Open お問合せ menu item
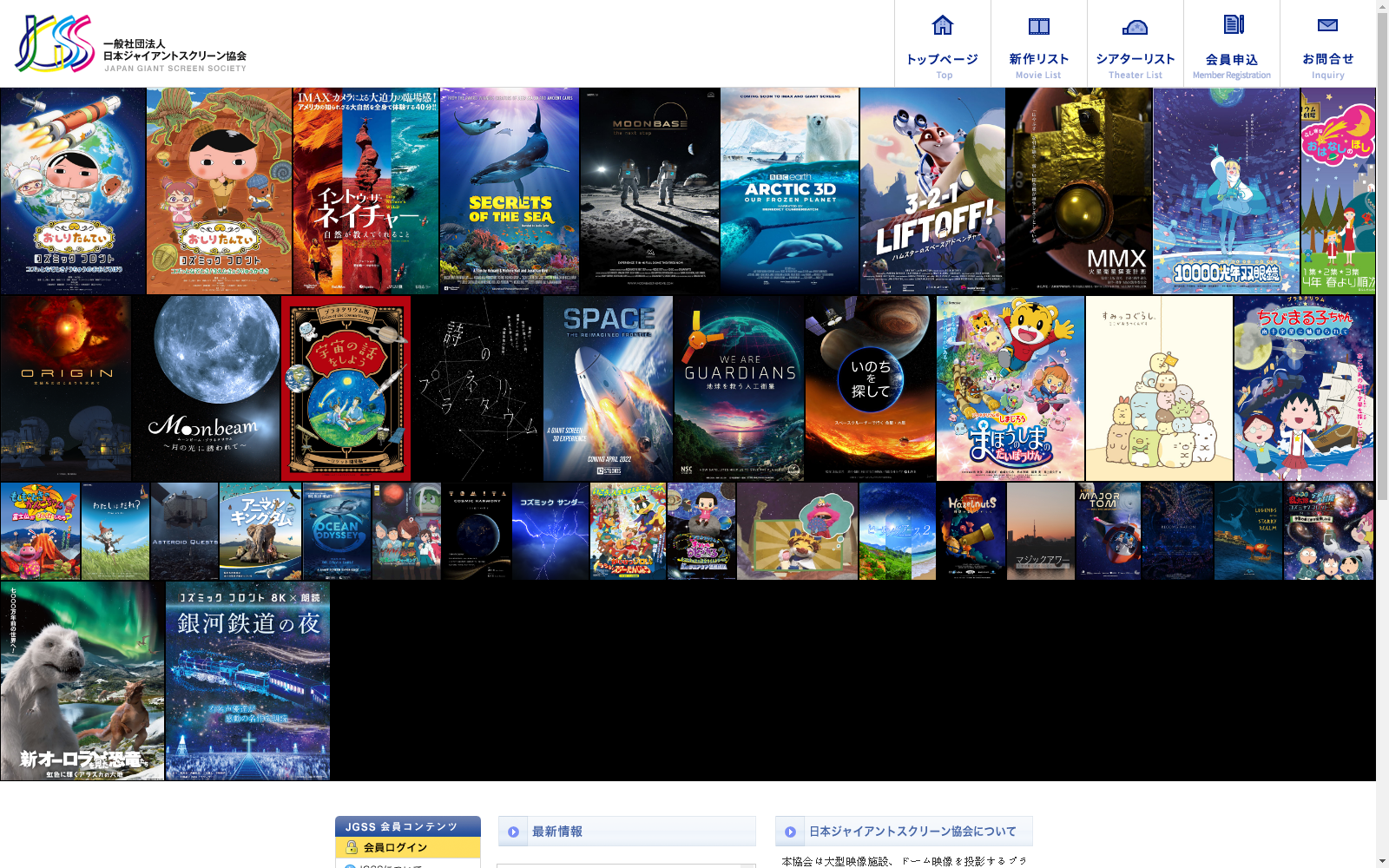The height and width of the screenshot is (868, 1389). pos(1328,43)
